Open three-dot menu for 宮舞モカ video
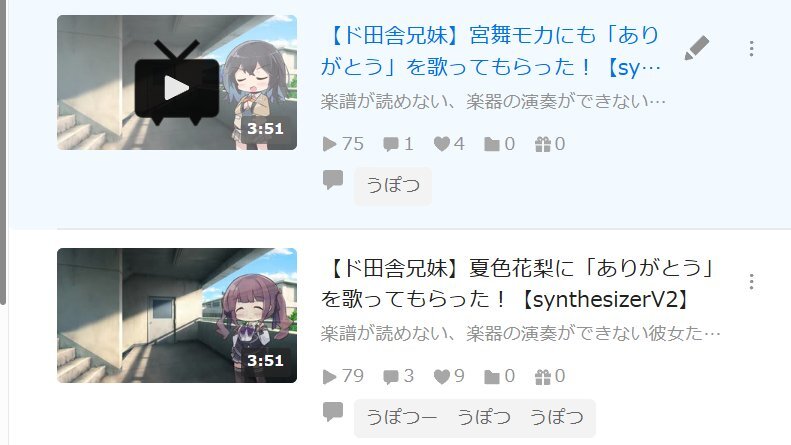Viewport: 791px width, 445px height. pyautogui.click(x=751, y=48)
